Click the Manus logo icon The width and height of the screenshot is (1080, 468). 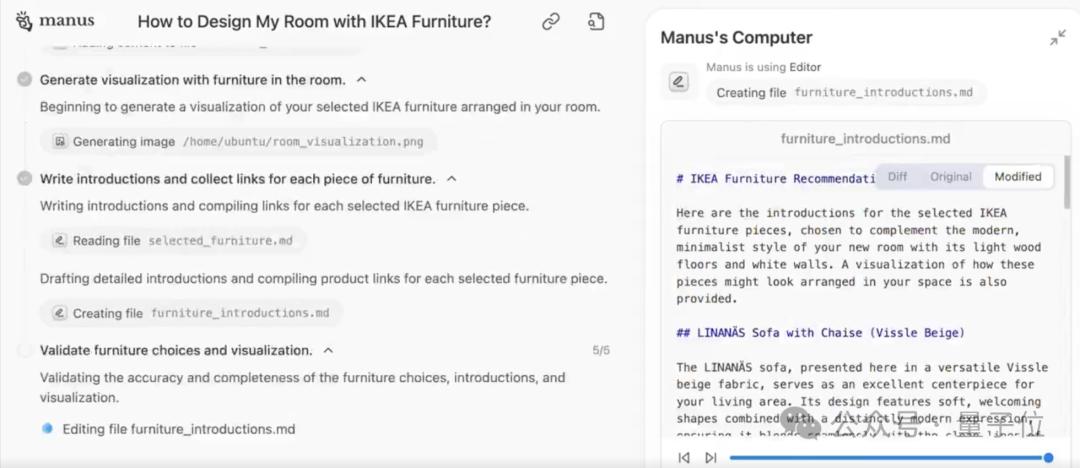coord(24,21)
